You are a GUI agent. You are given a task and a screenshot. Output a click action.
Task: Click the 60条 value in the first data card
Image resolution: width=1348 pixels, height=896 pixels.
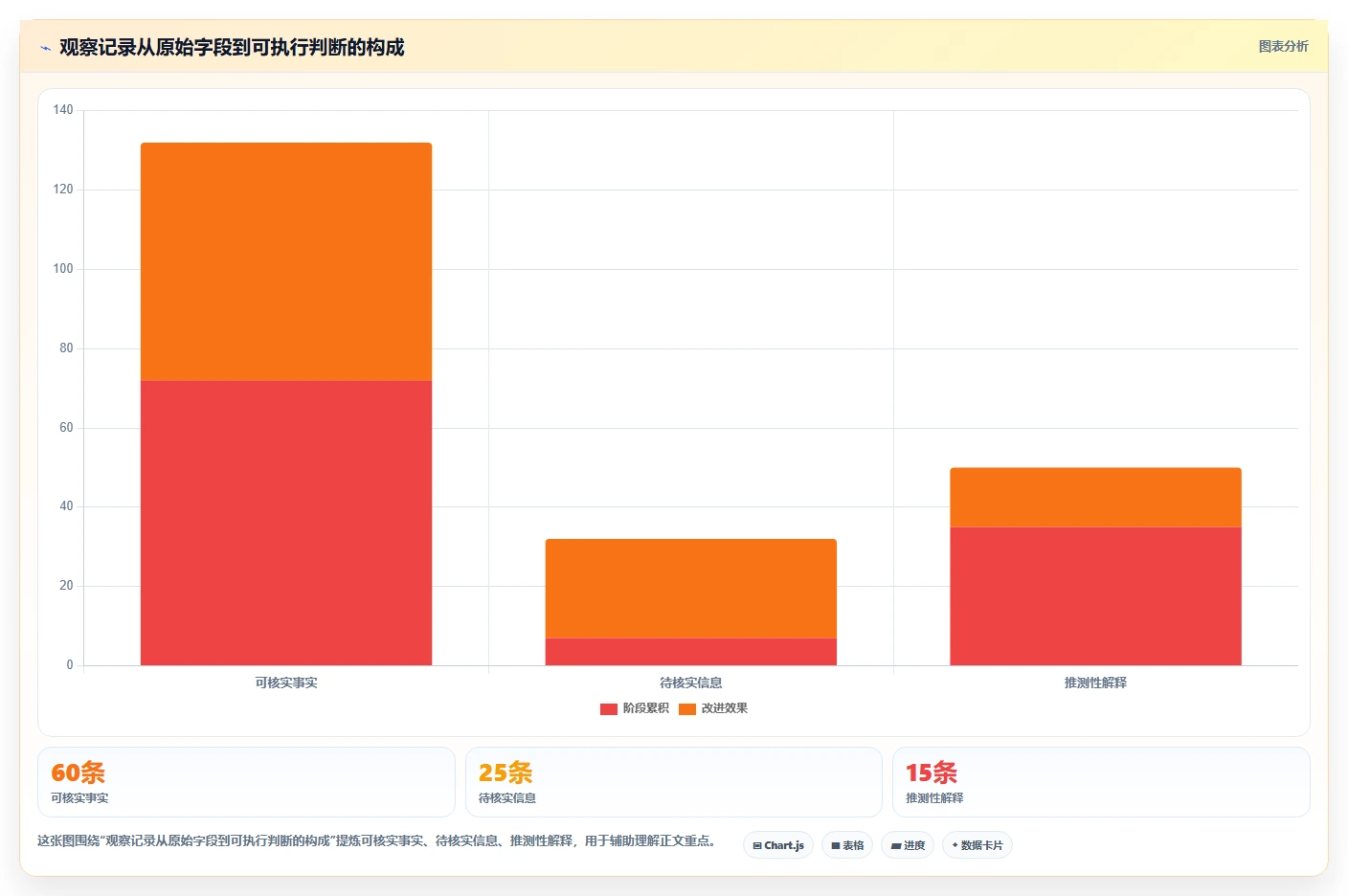click(x=78, y=773)
